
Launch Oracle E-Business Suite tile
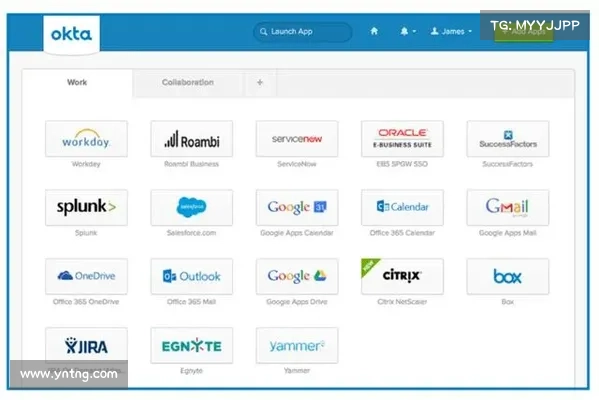coord(402,139)
